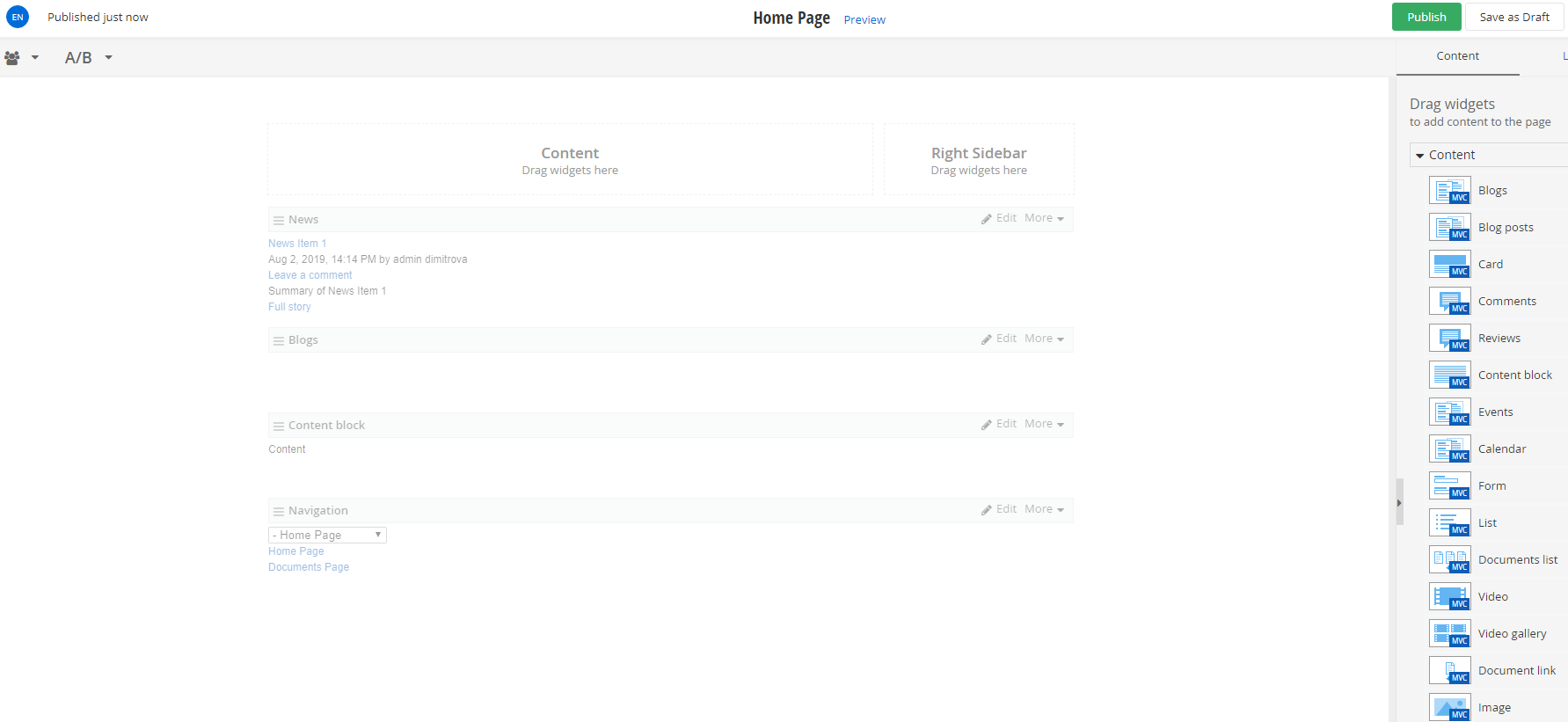Select the Calendar widget icon
Screen dimensions: 1568x722
pos(1449,449)
